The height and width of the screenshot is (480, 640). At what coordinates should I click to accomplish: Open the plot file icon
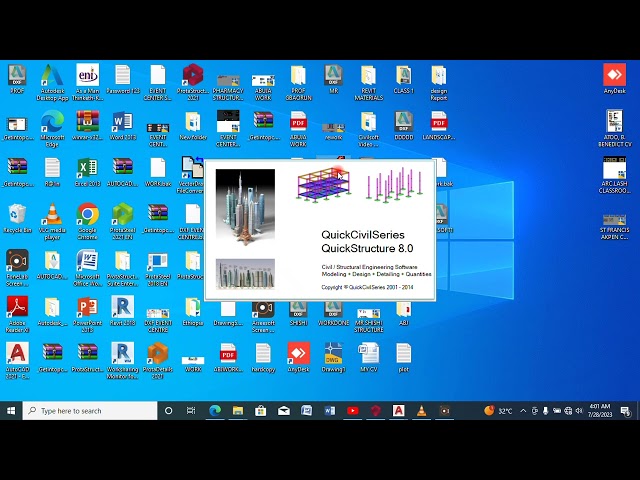pyautogui.click(x=404, y=358)
